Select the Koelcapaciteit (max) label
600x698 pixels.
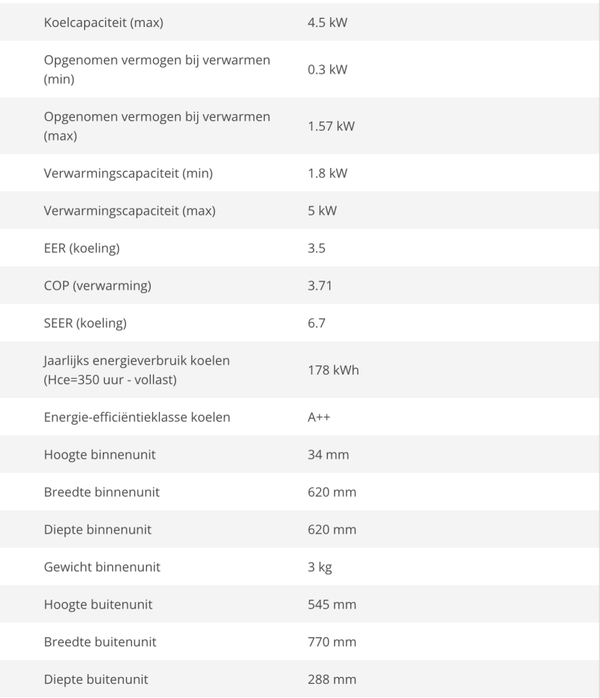coord(103,22)
